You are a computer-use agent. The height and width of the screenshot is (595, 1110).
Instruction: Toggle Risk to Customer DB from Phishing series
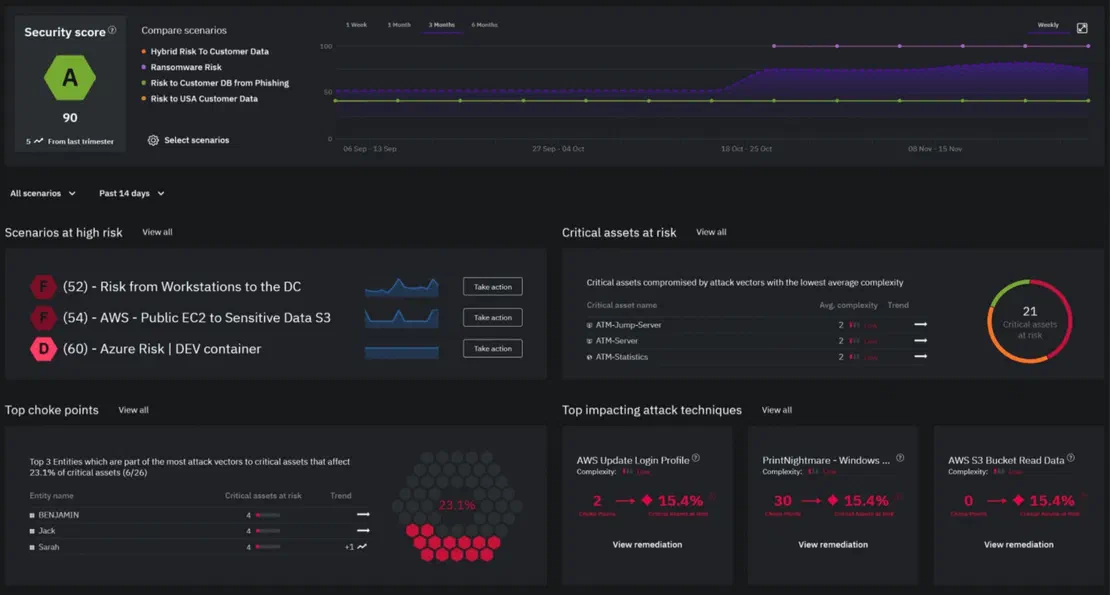[214, 83]
